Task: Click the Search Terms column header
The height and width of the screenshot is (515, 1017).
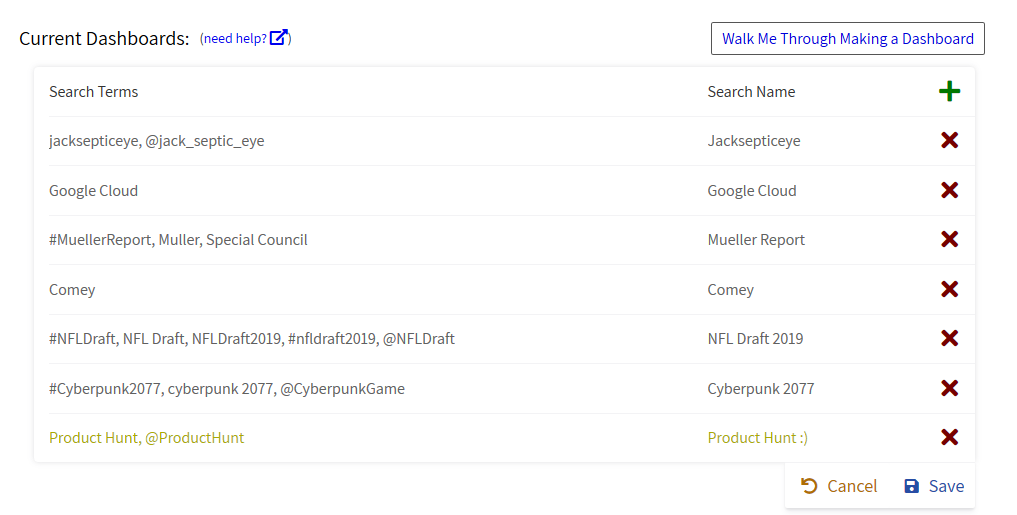Action: (x=93, y=91)
